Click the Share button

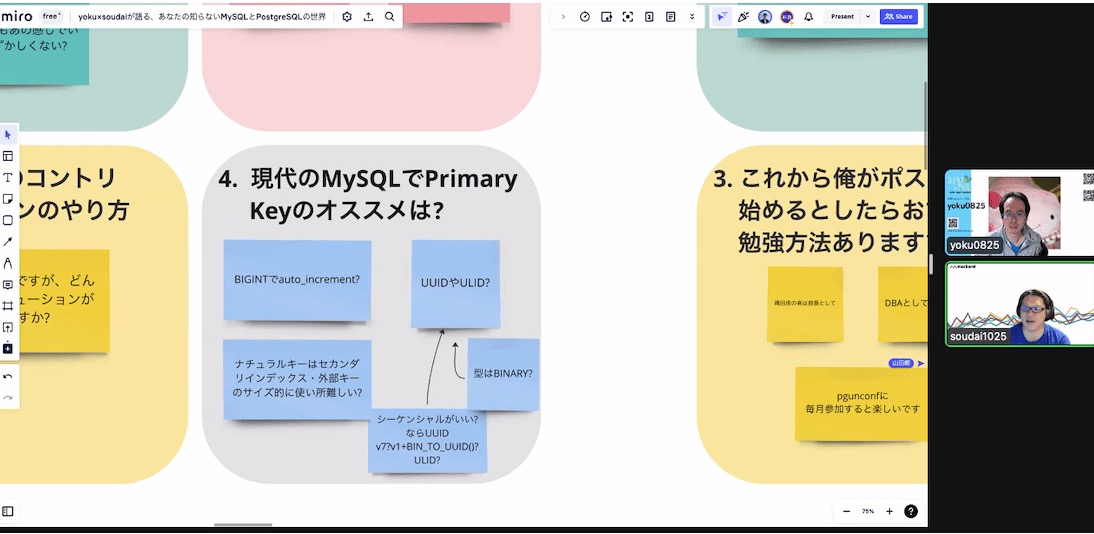pos(898,17)
